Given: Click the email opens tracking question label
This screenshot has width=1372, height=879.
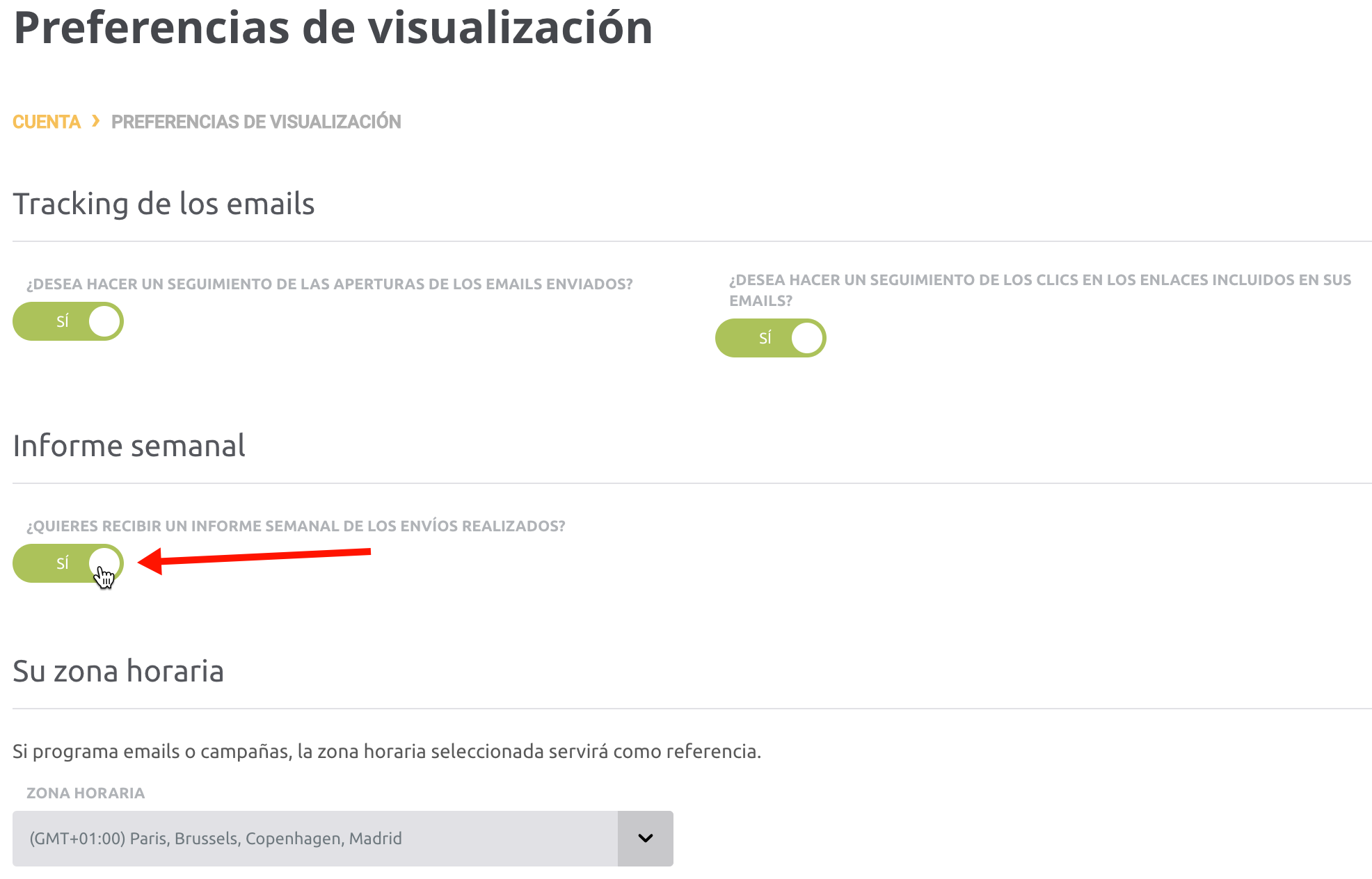Looking at the screenshot, I should tap(330, 284).
